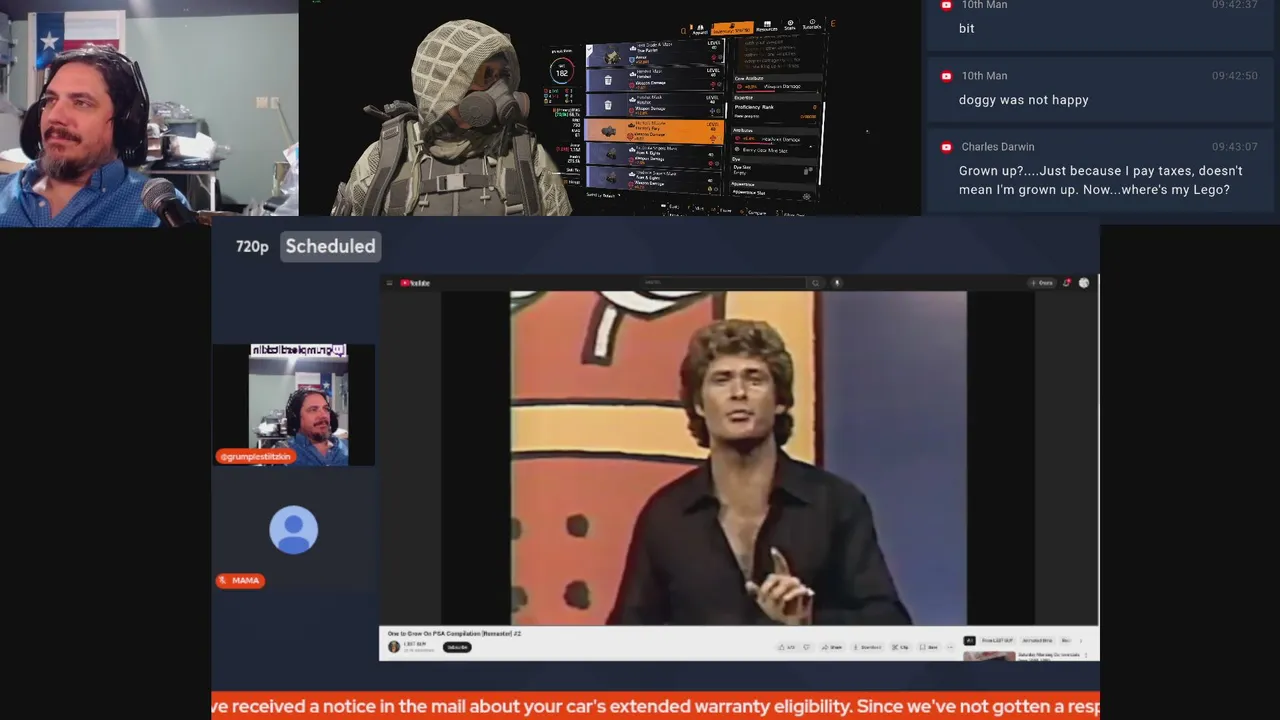Click the main YouTube video player

738,458
